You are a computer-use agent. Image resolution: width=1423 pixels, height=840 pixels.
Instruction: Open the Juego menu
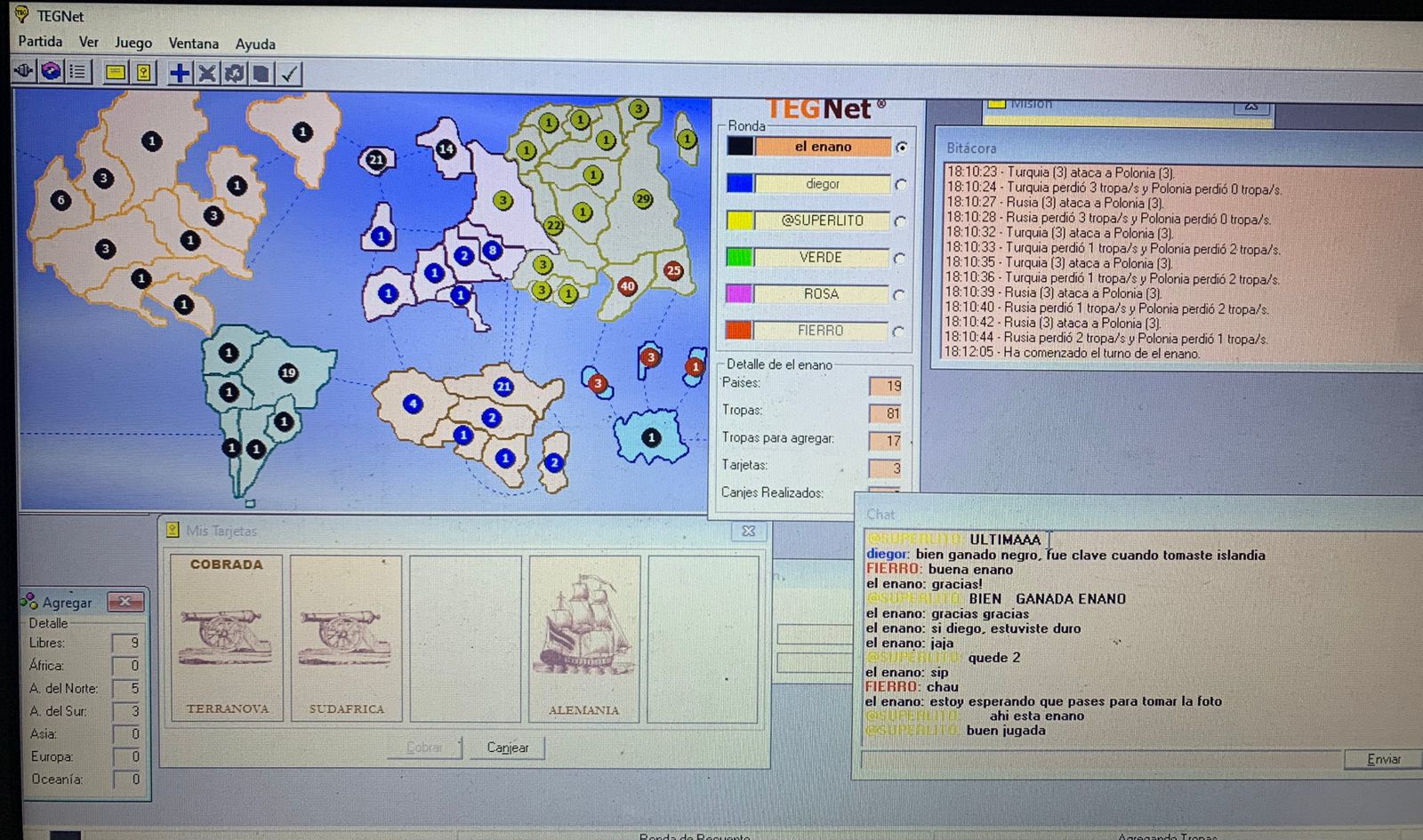[133, 43]
